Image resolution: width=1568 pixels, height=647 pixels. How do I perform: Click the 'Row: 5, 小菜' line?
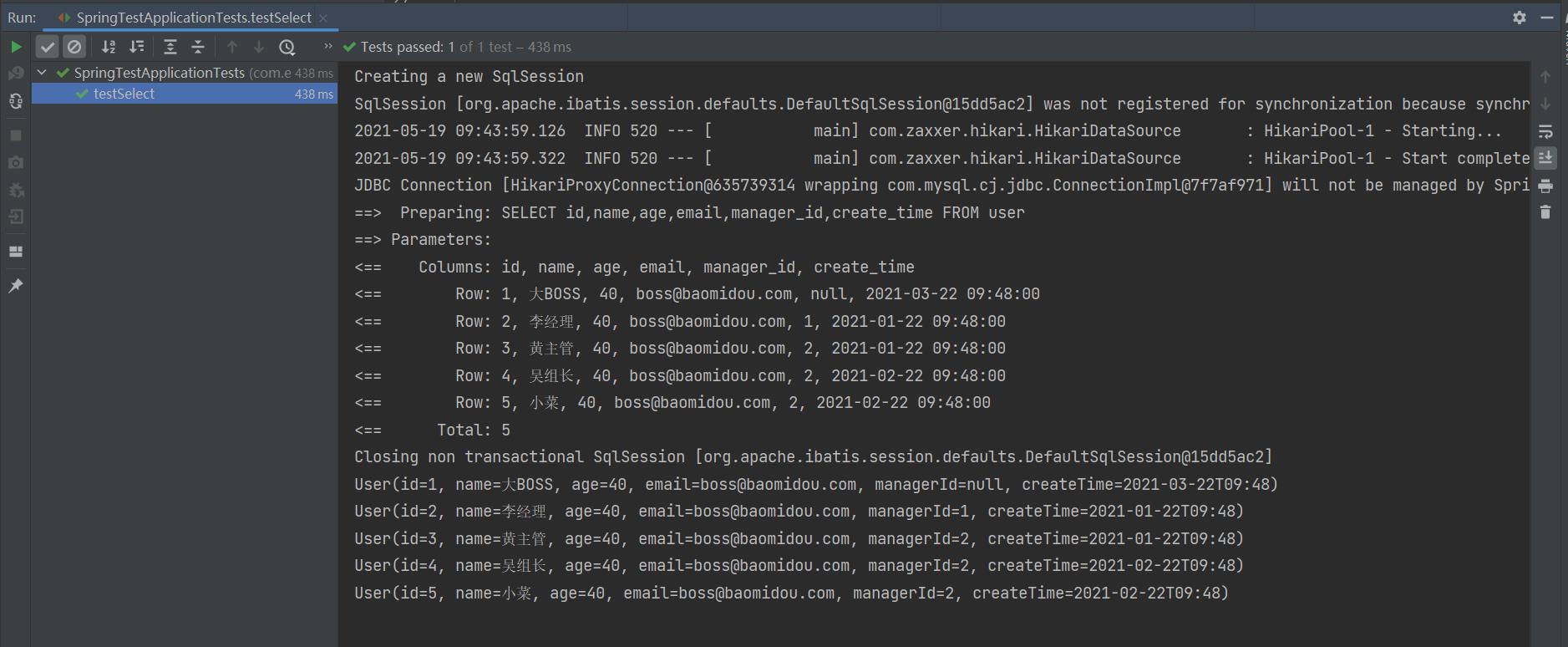[x=672, y=403]
